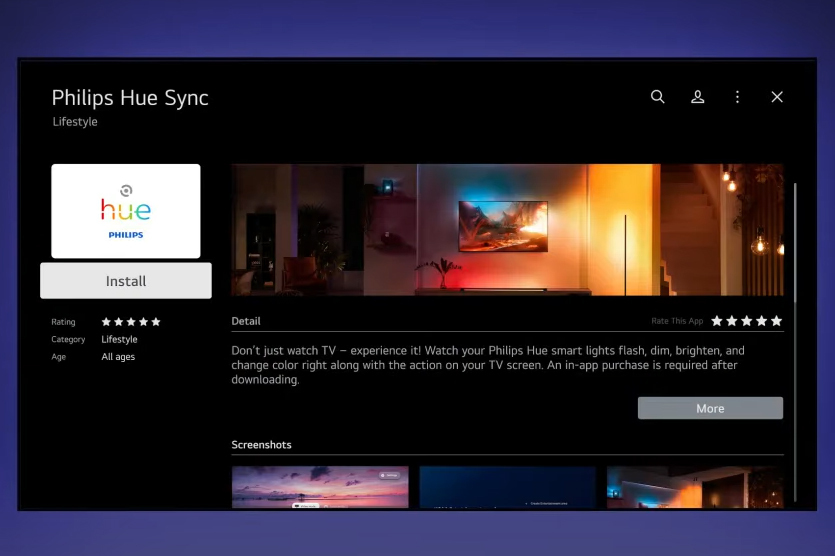The width and height of the screenshot is (835, 556).
Task: Click the Philips Hue app logo
Action: pyautogui.click(x=126, y=211)
